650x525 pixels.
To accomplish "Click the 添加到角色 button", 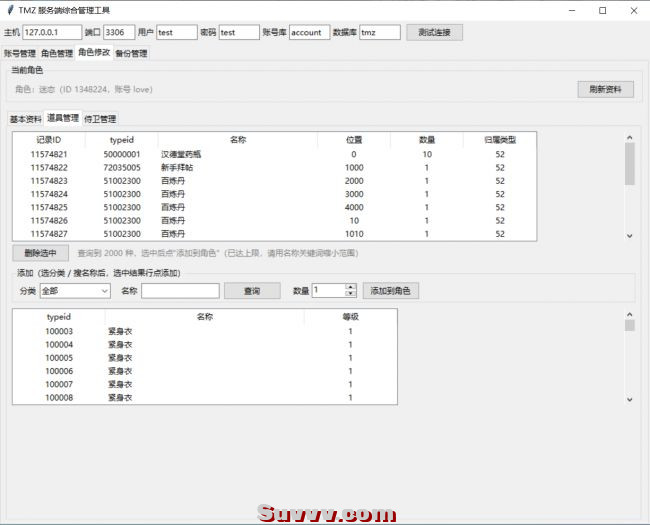I will click(x=390, y=291).
